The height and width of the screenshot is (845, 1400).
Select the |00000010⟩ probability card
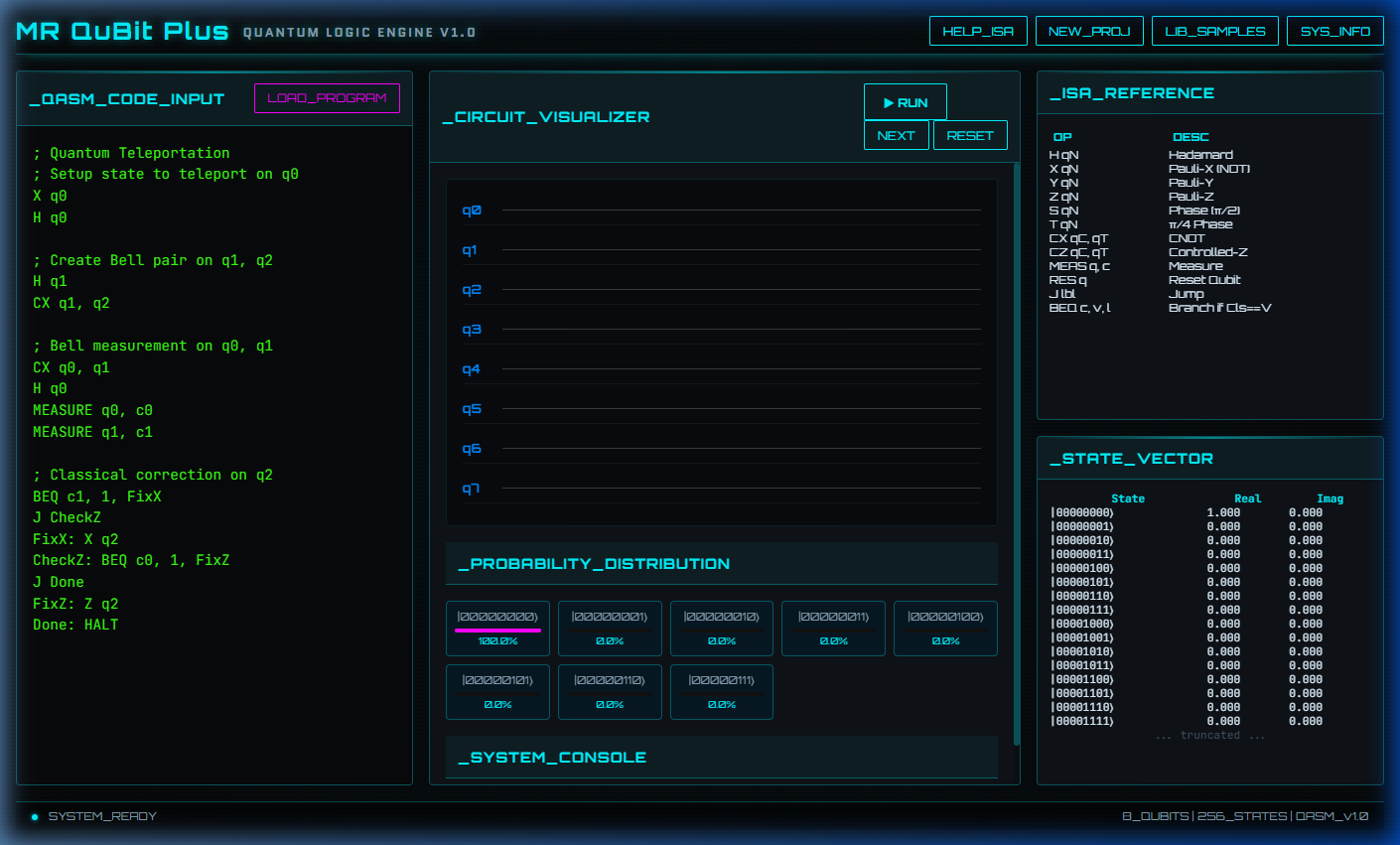722,629
